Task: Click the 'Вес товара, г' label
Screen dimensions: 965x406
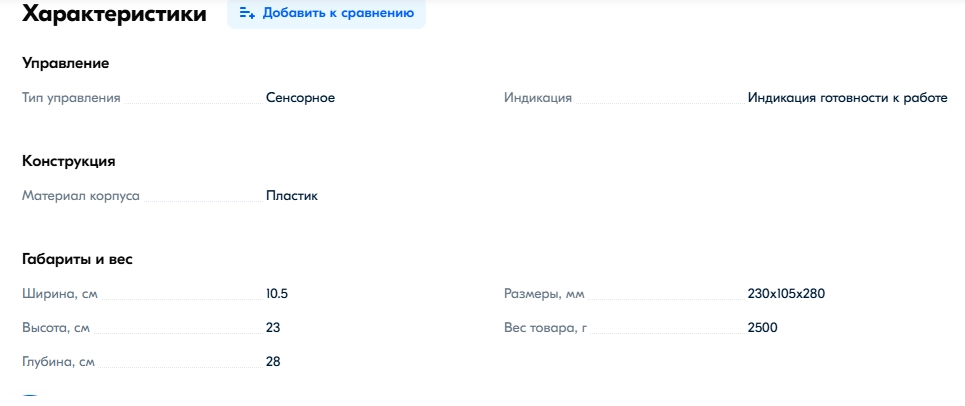Action: tap(546, 328)
